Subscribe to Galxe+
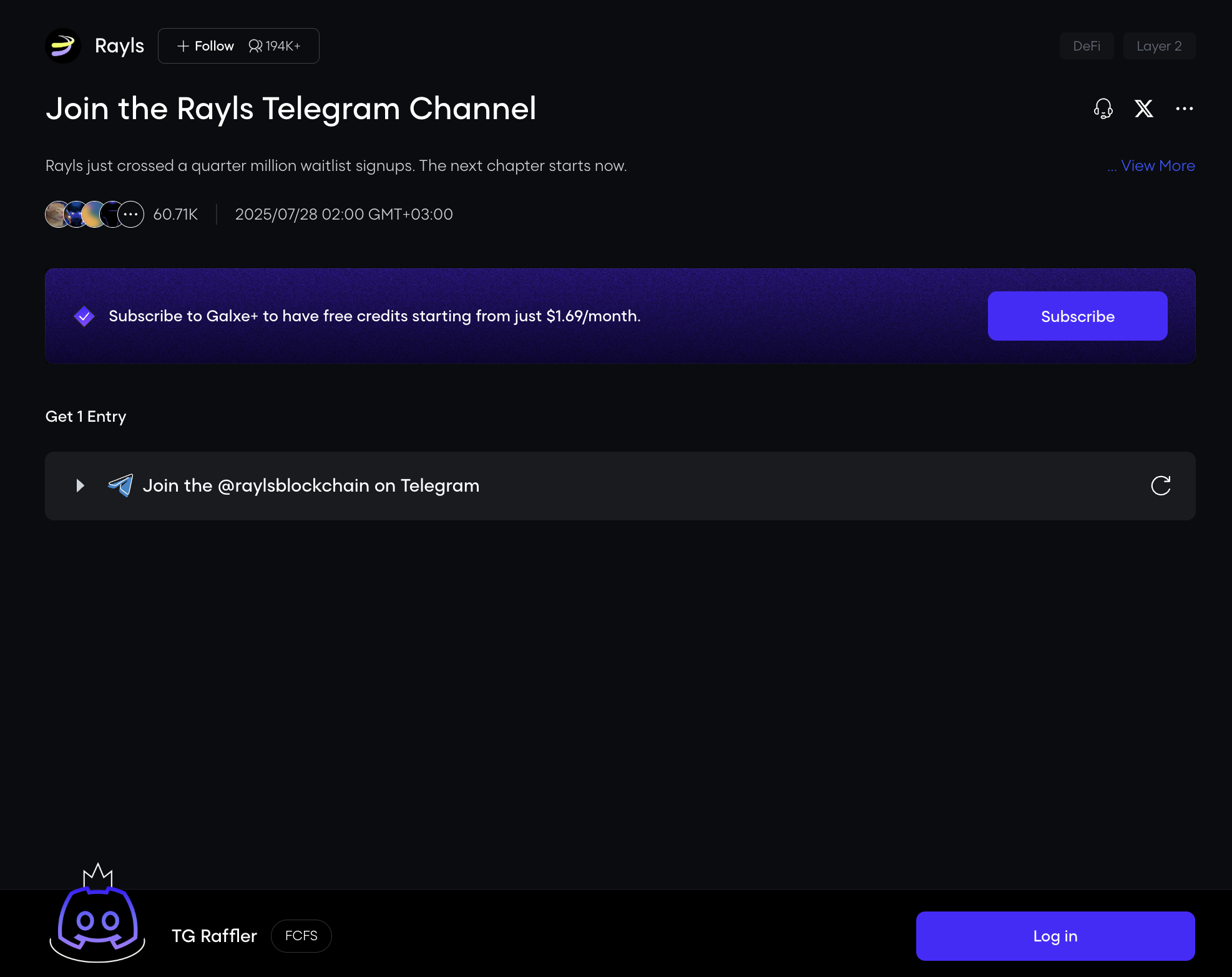 (1077, 316)
